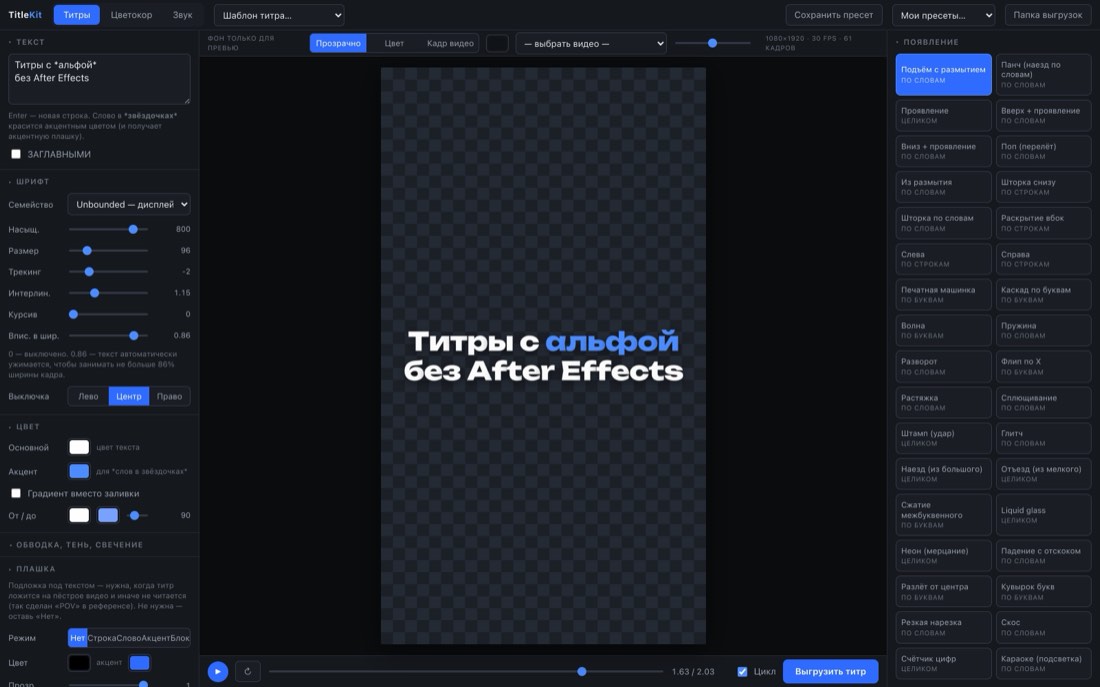Image resolution: width=1100 pixels, height=687 pixels.
Task: Click the preview zoom slider
Action: (713, 43)
